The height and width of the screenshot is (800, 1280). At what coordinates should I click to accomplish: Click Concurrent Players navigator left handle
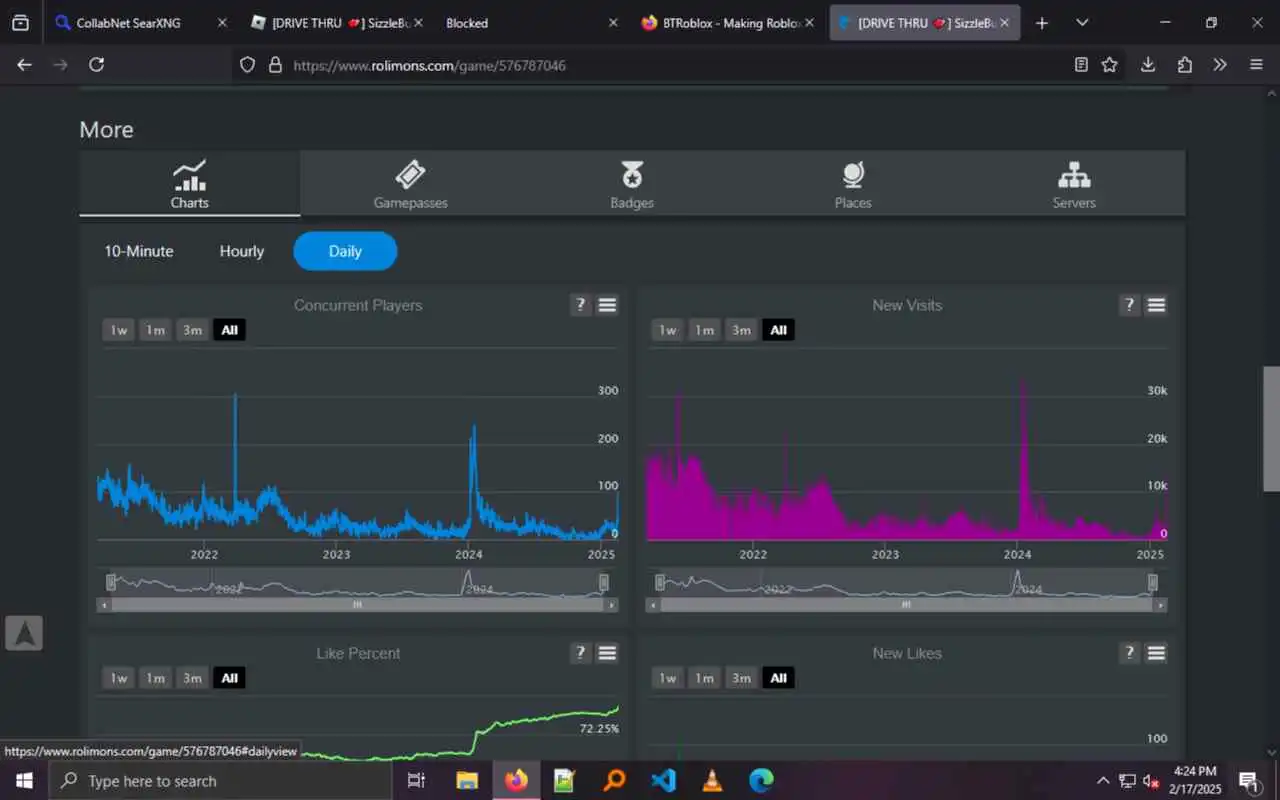pyautogui.click(x=111, y=582)
